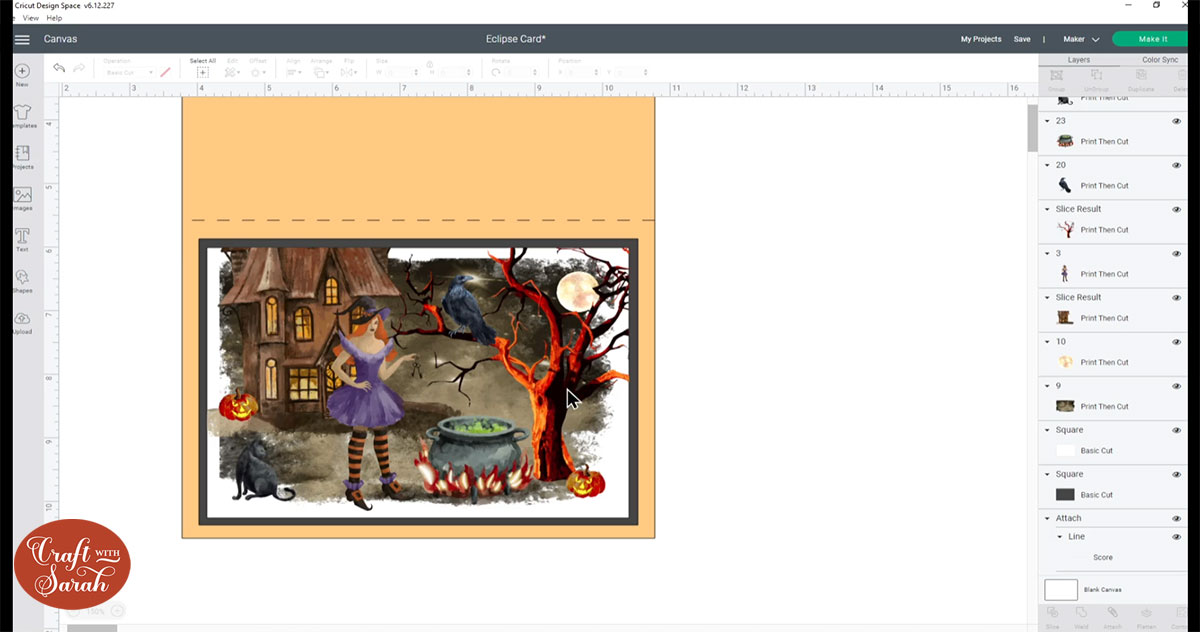Switch to the Color Sync tab
The image size is (1200, 632).
(x=1160, y=60)
